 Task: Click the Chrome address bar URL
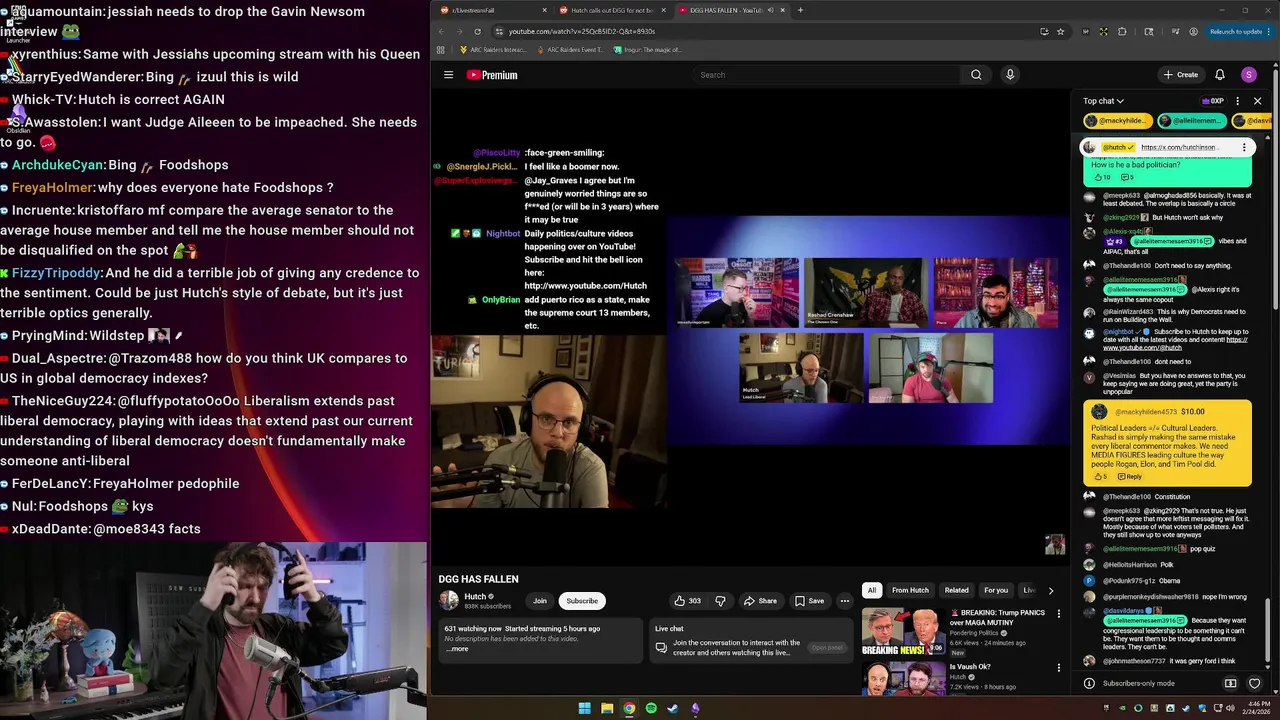click(x=582, y=31)
